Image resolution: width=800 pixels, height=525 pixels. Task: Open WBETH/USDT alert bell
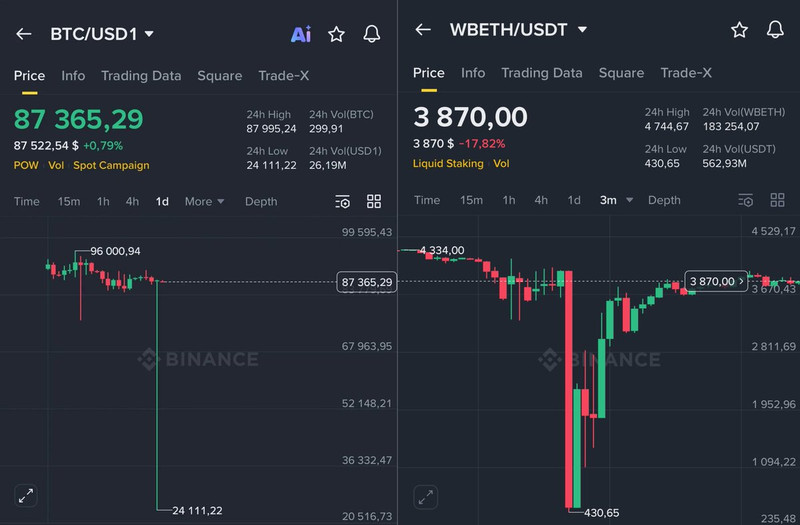[x=775, y=30]
